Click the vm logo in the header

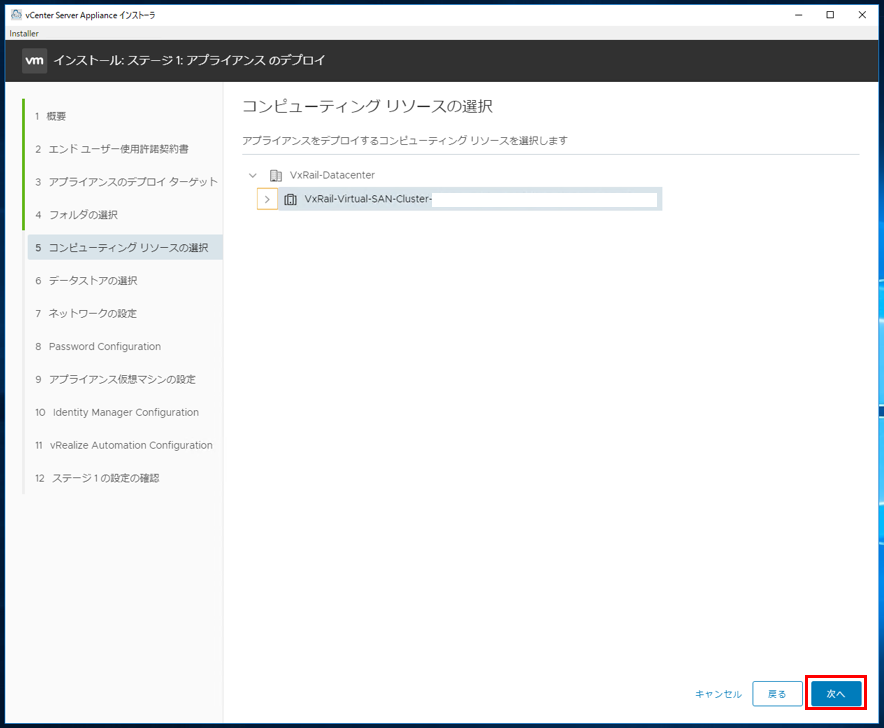(33, 60)
